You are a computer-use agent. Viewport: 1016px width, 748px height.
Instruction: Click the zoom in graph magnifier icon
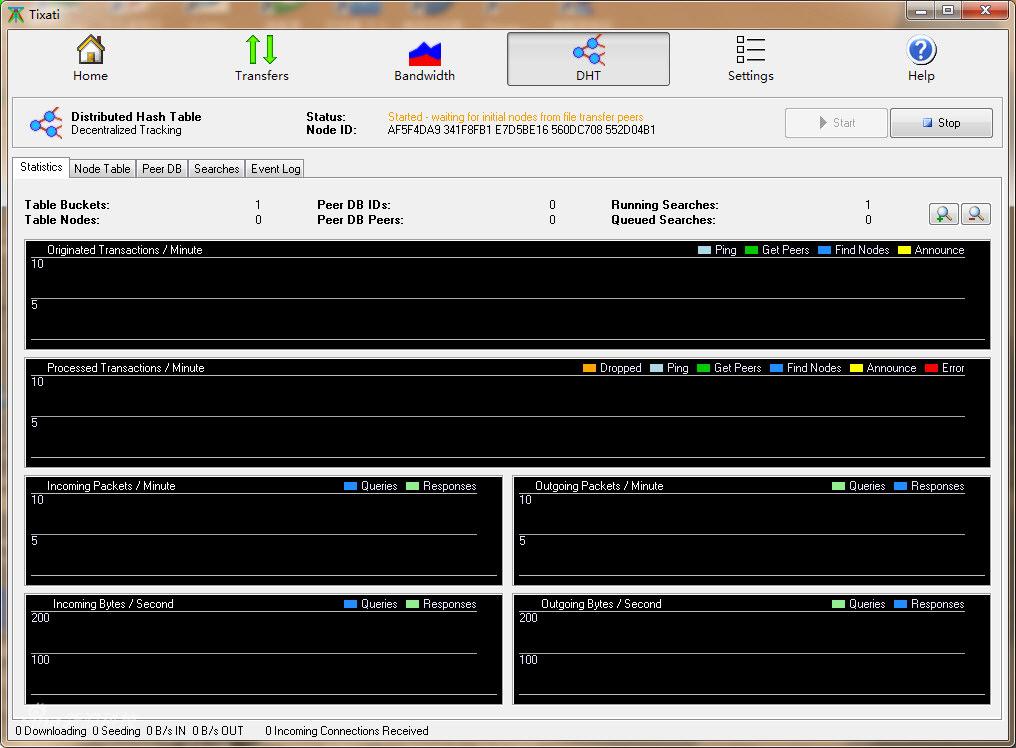pos(943,214)
